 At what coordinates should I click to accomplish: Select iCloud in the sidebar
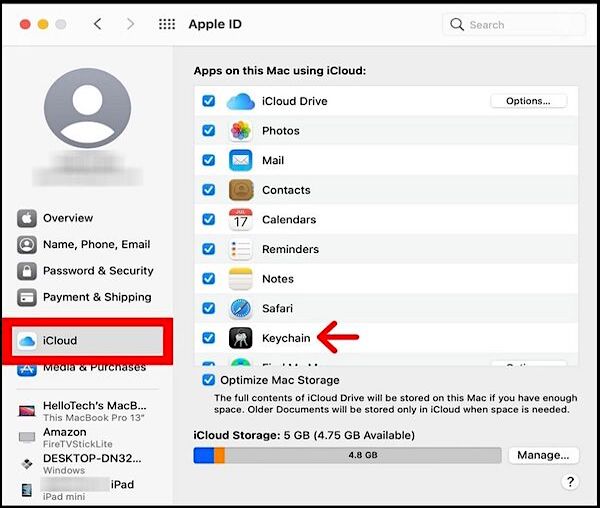click(x=90, y=341)
